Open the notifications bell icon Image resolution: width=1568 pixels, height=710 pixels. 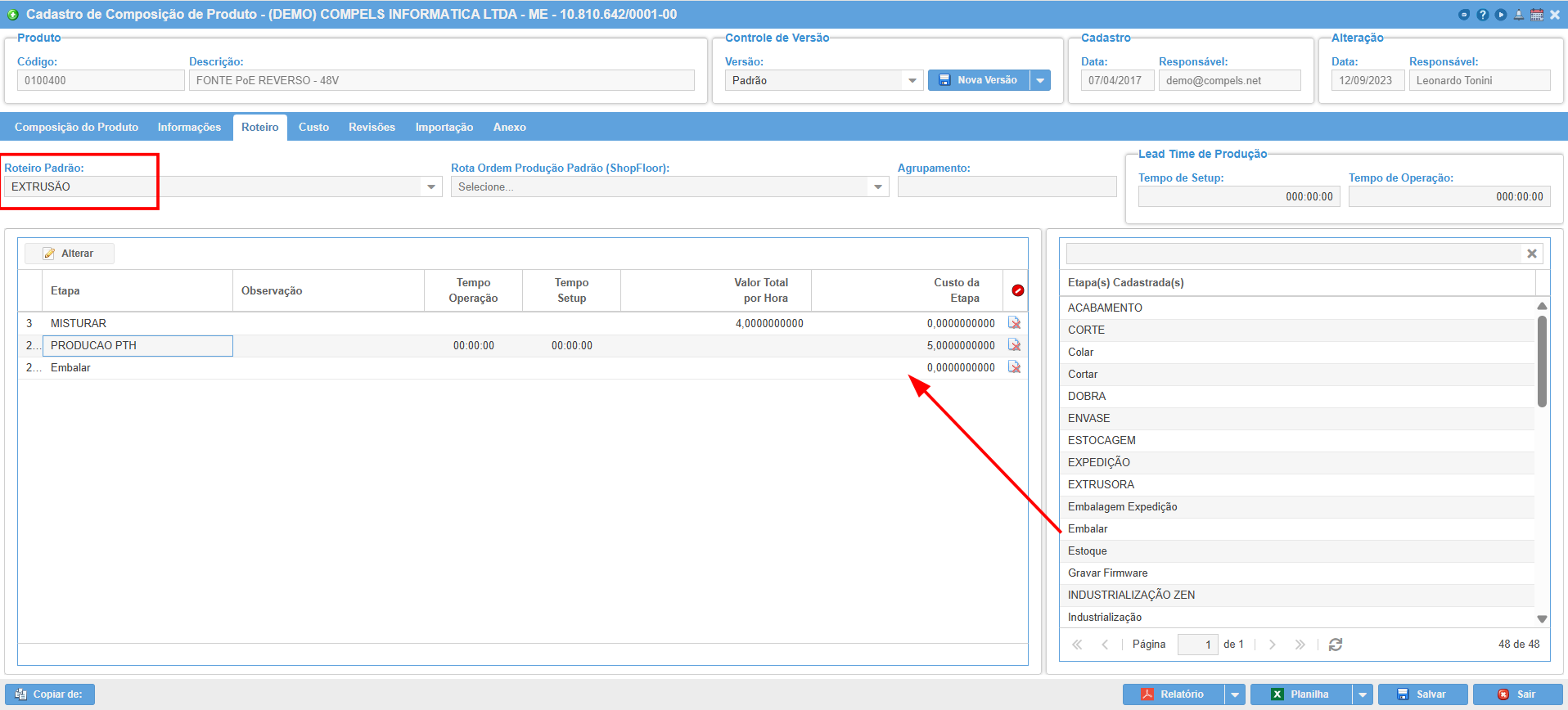pyautogui.click(x=1519, y=15)
